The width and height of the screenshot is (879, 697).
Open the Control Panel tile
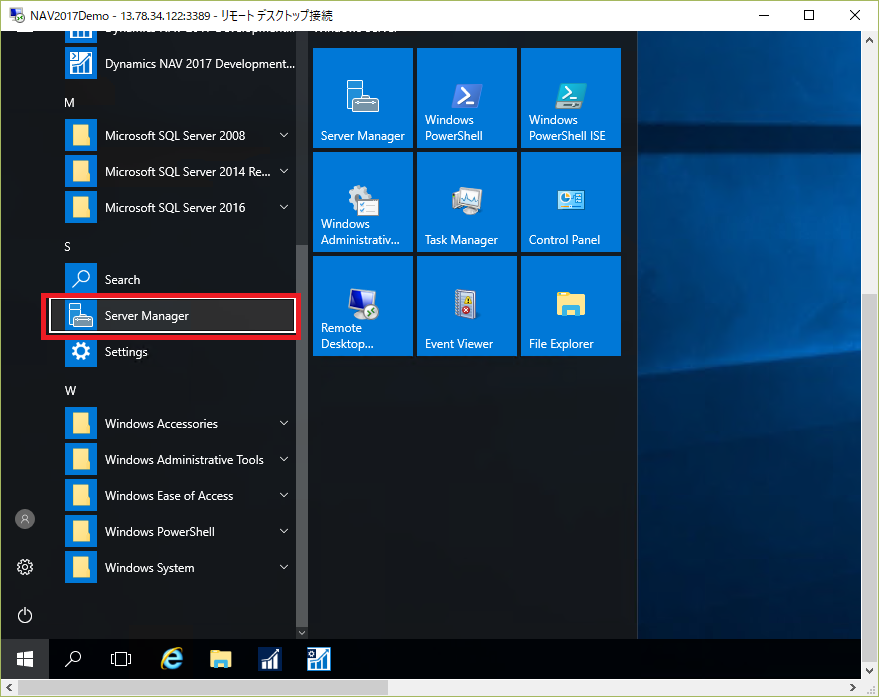click(571, 202)
